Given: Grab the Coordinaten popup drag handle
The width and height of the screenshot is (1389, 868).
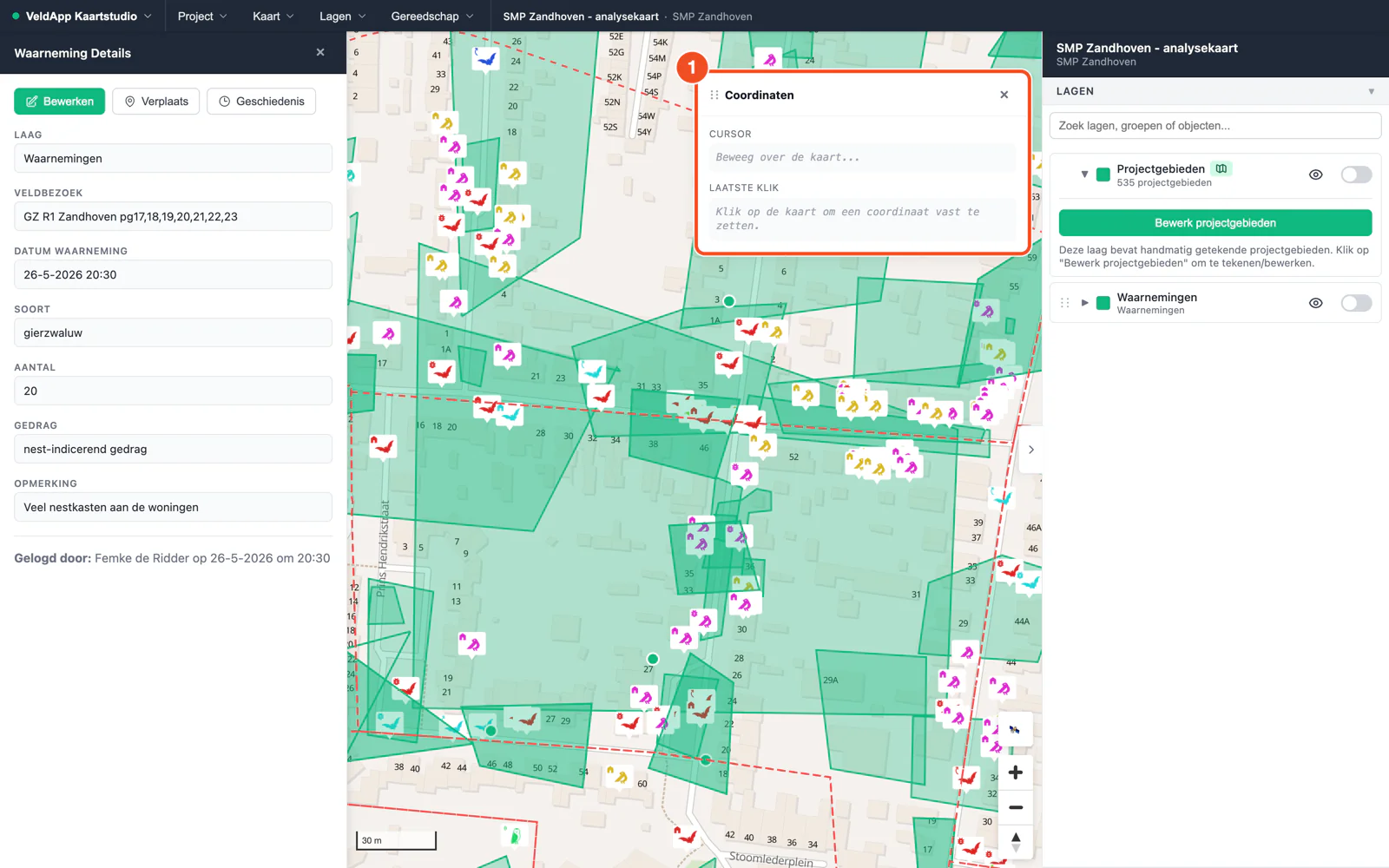Looking at the screenshot, I should pyautogui.click(x=714, y=95).
